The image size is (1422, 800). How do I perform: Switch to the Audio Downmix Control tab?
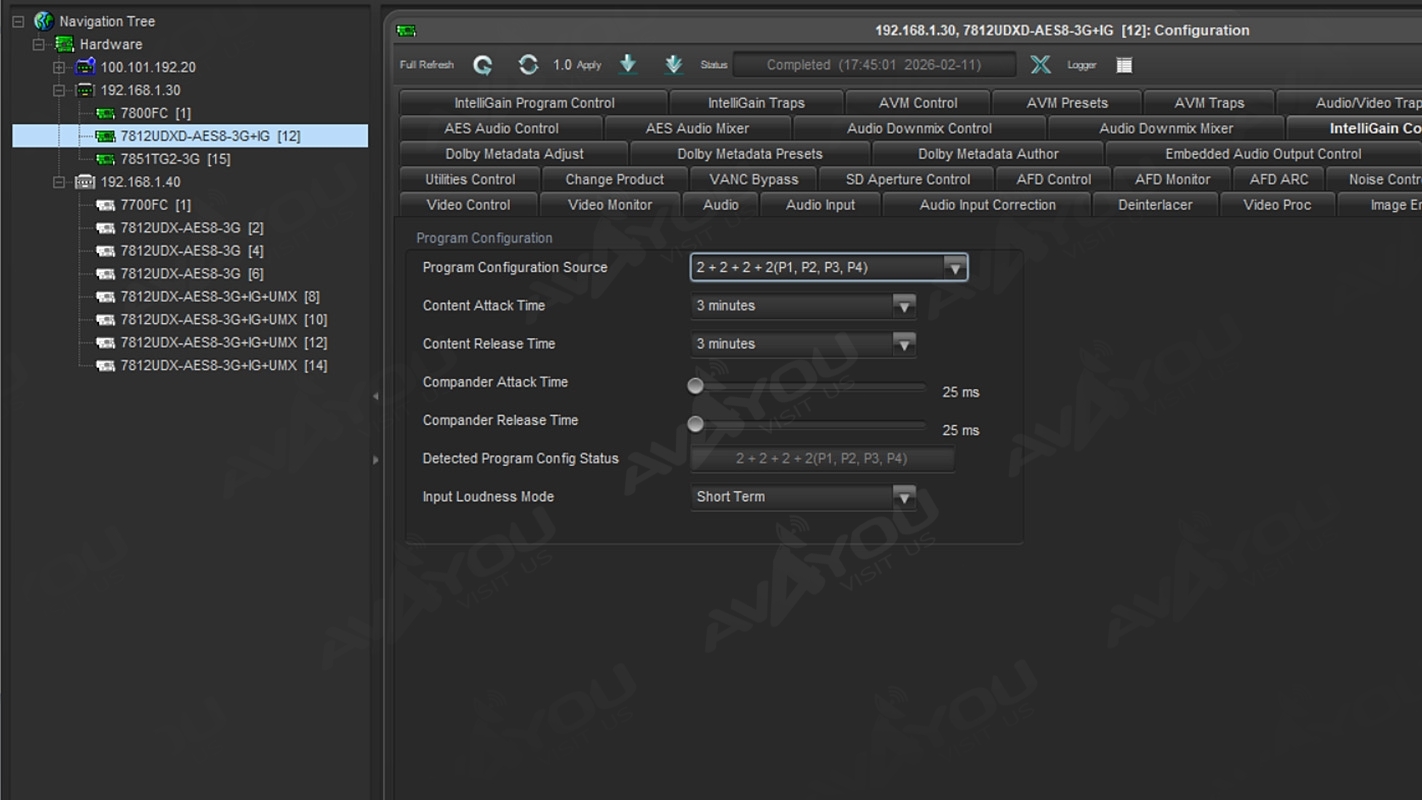[919, 128]
